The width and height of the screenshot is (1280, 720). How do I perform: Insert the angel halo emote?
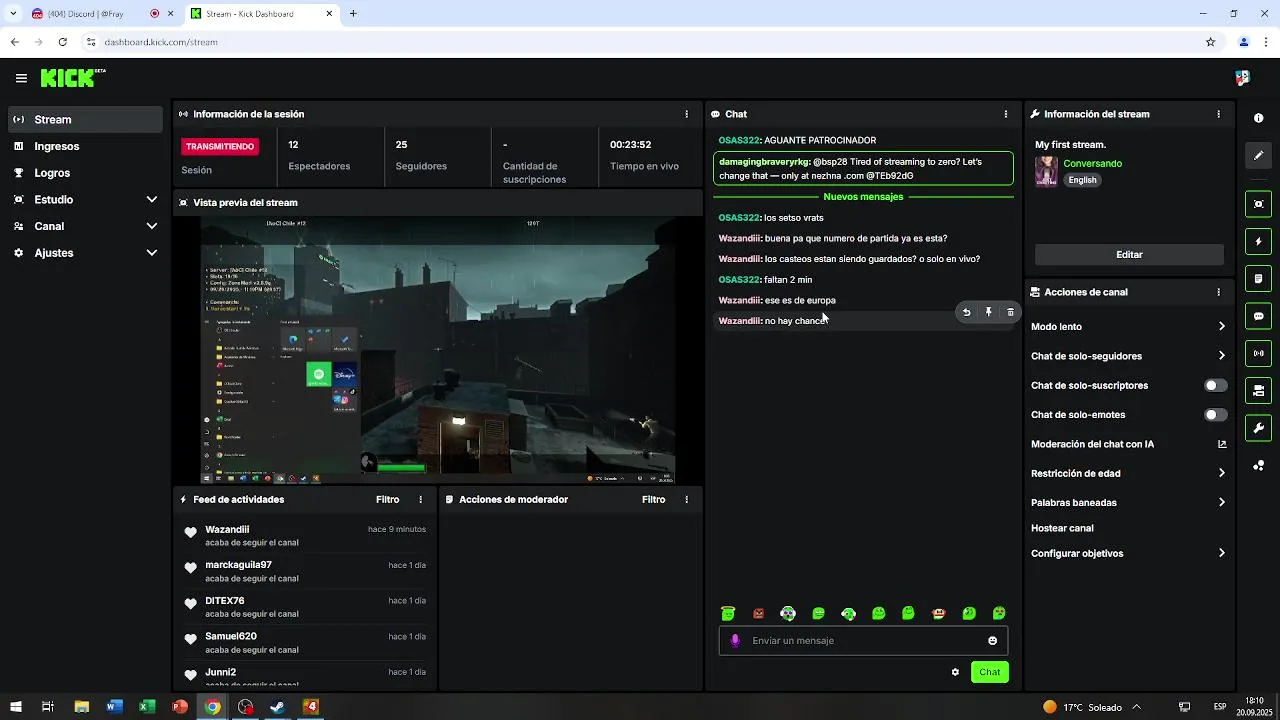click(x=728, y=613)
